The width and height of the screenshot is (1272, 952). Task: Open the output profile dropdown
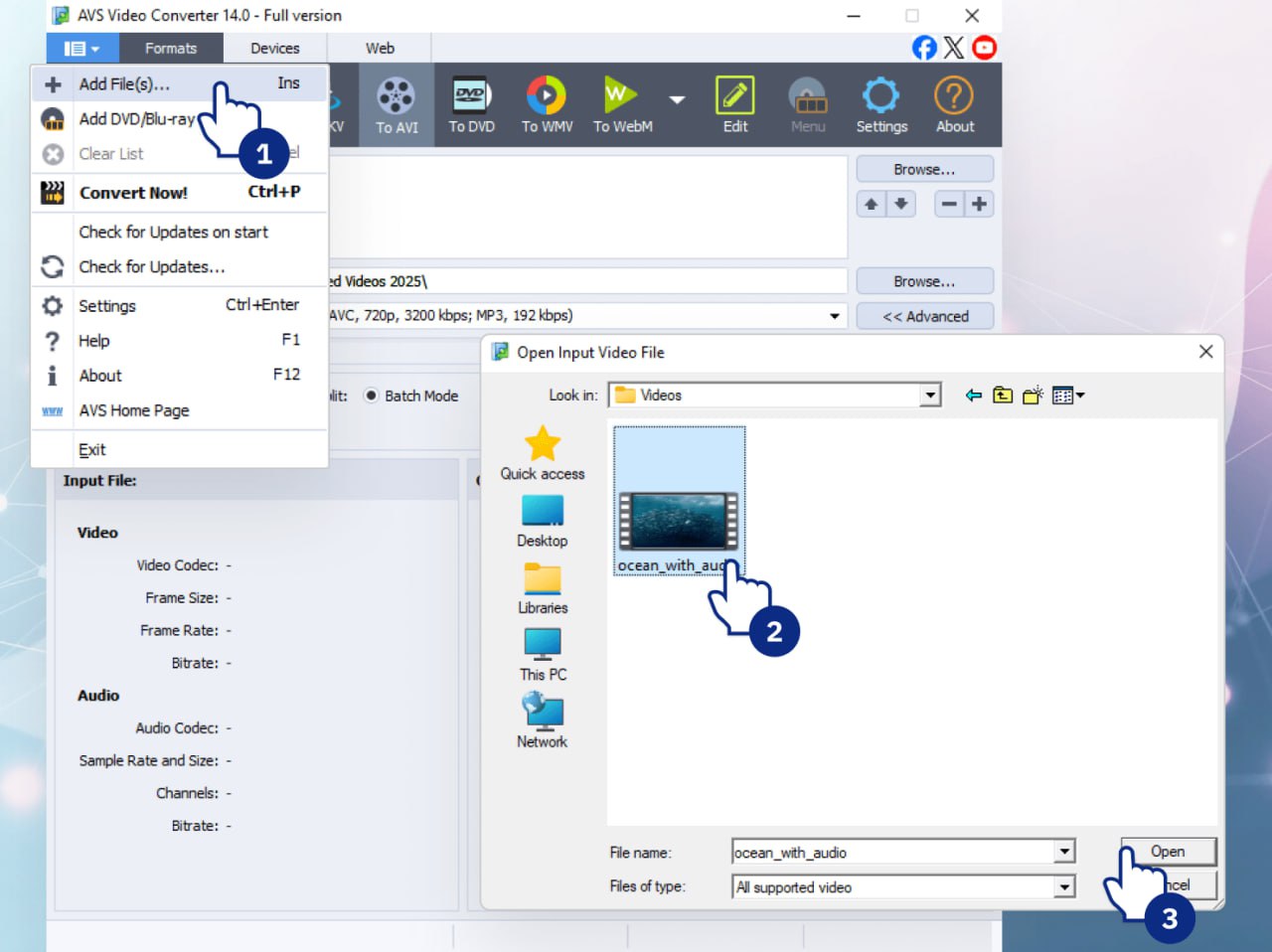[x=833, y=315]
